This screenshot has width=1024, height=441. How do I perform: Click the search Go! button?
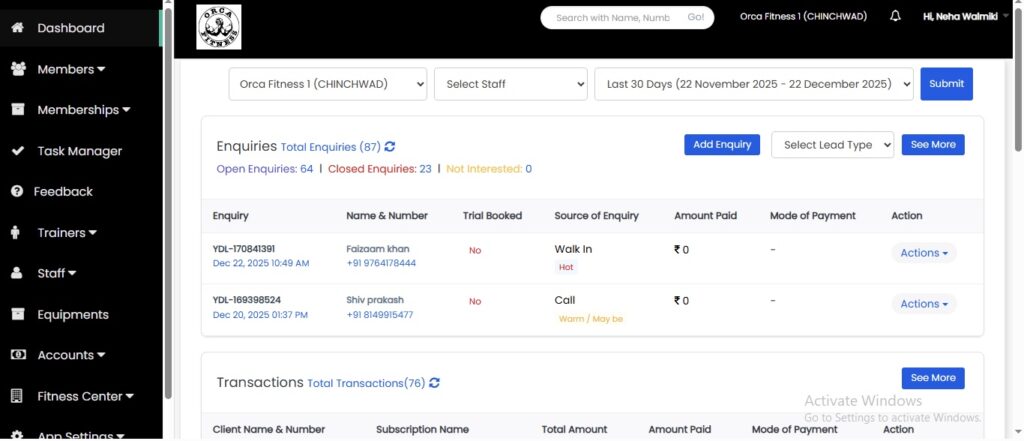[x=696, y=18]
